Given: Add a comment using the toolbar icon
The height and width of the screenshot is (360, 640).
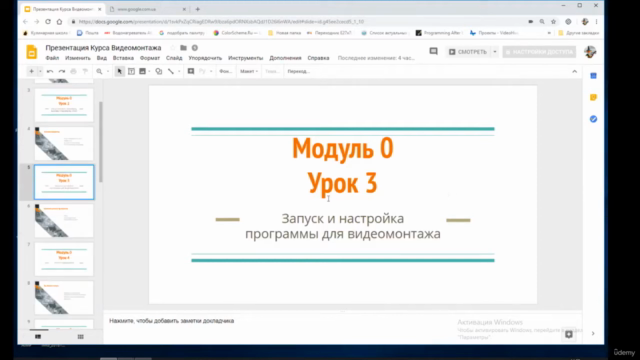Looking at the screenshot, I should tap(191, 71).
